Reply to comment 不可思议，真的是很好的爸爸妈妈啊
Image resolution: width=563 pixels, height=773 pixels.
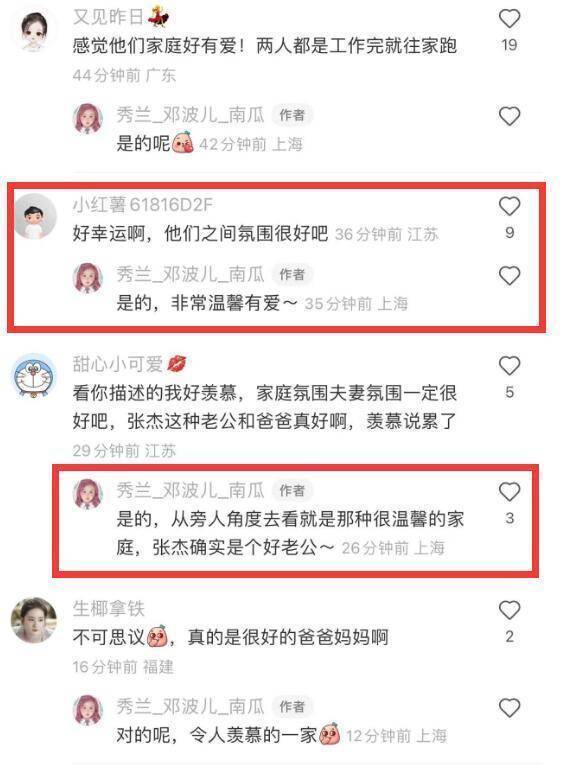tap(230, 637)
